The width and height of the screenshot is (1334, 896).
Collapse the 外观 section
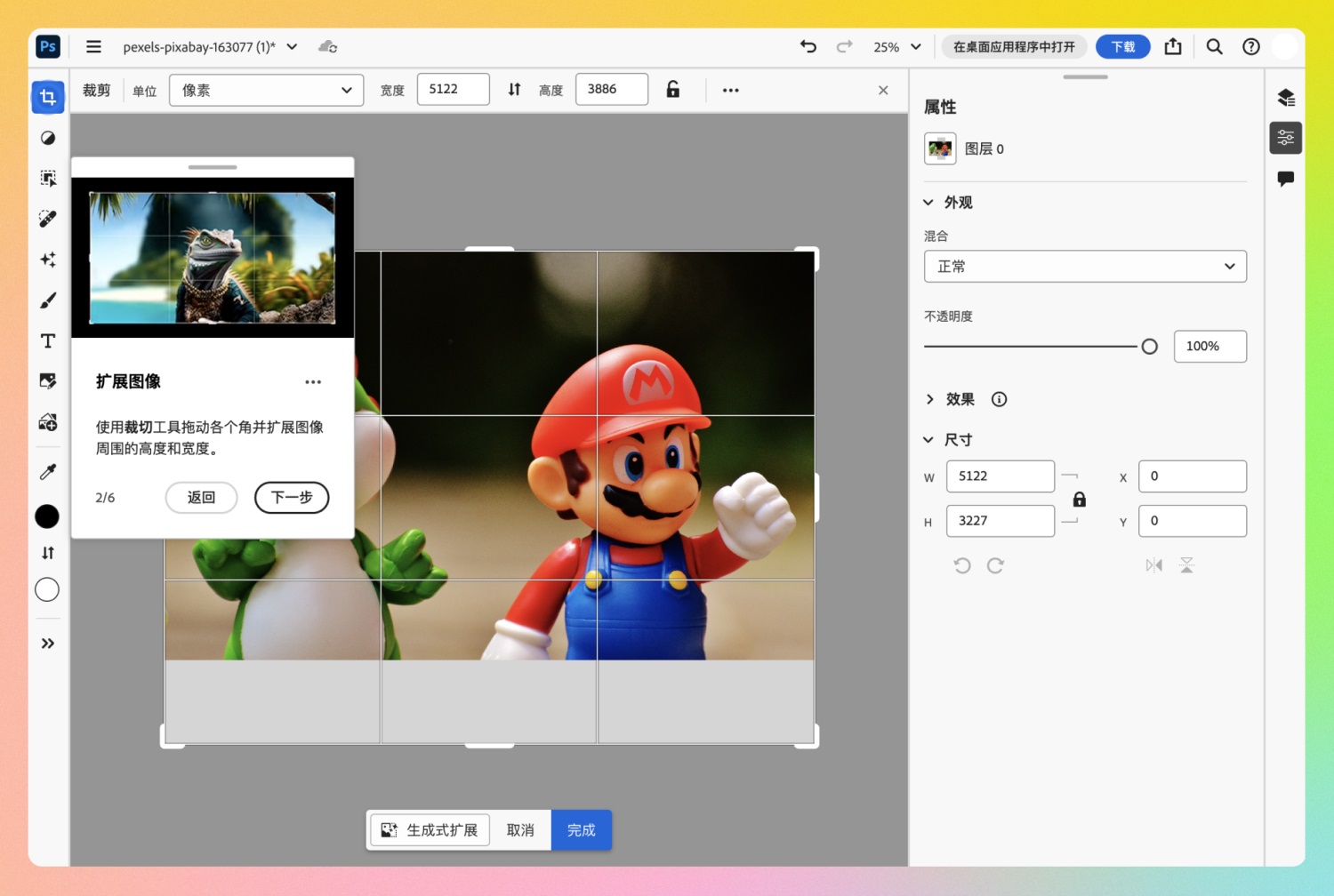[x=928, y=203]
